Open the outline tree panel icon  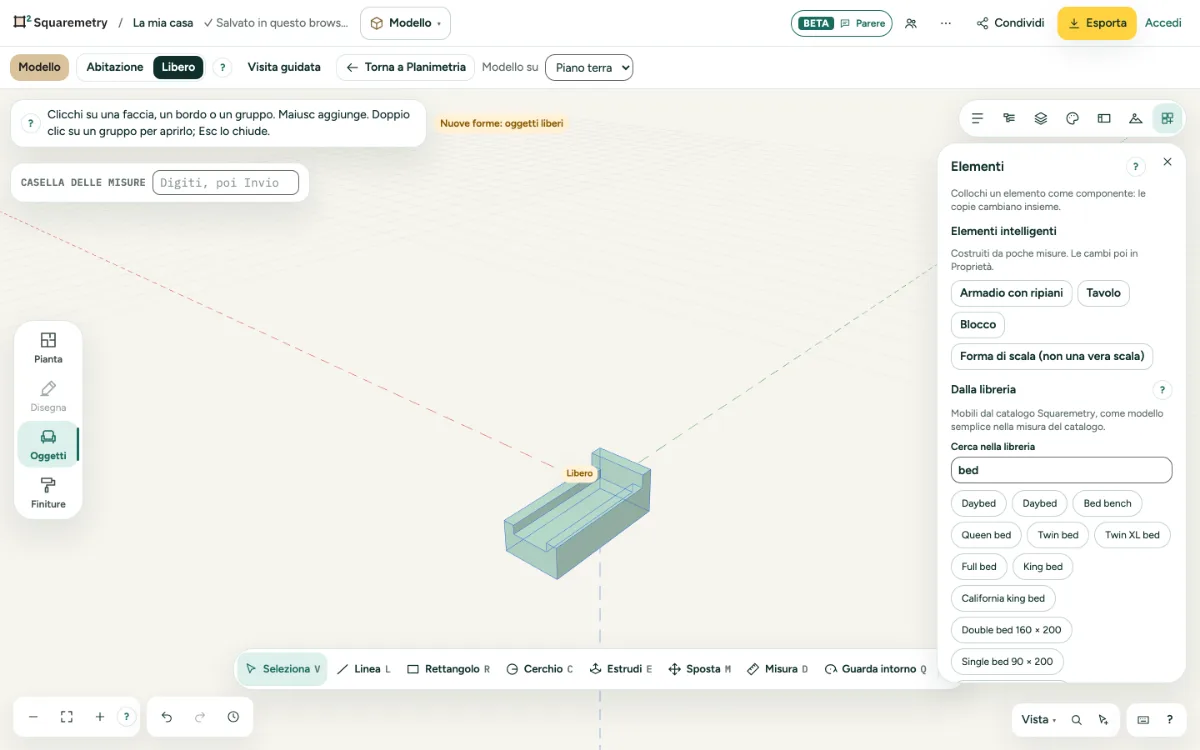tap(1009, 118)
